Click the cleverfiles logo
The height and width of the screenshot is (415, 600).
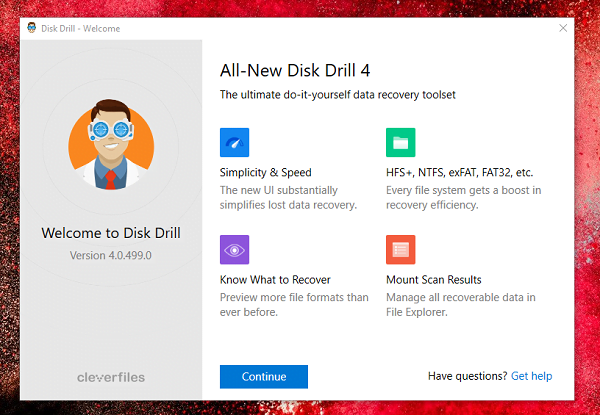click(x=111, y=378)
